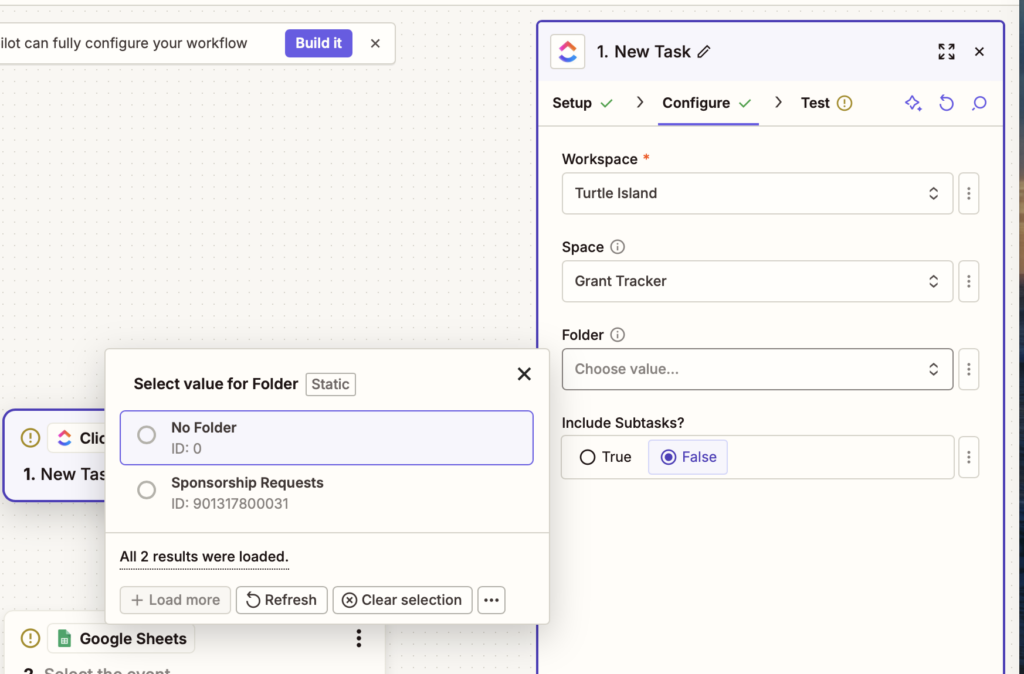Image resolution: width=1024 pixels, height=674 pixels.
Task: Show info tooltip next to Space label
Action: 617,247
